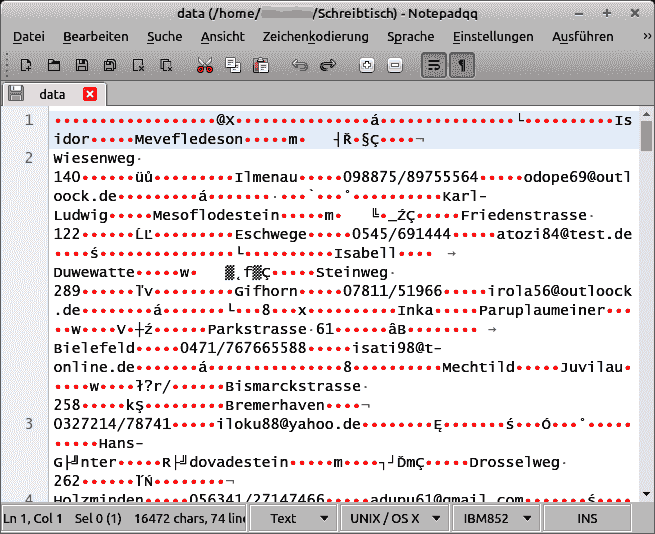655x534 pixels.
Task: Open the Bearbeiten menu
Action: pyautogui.click(x=96, y=37)
